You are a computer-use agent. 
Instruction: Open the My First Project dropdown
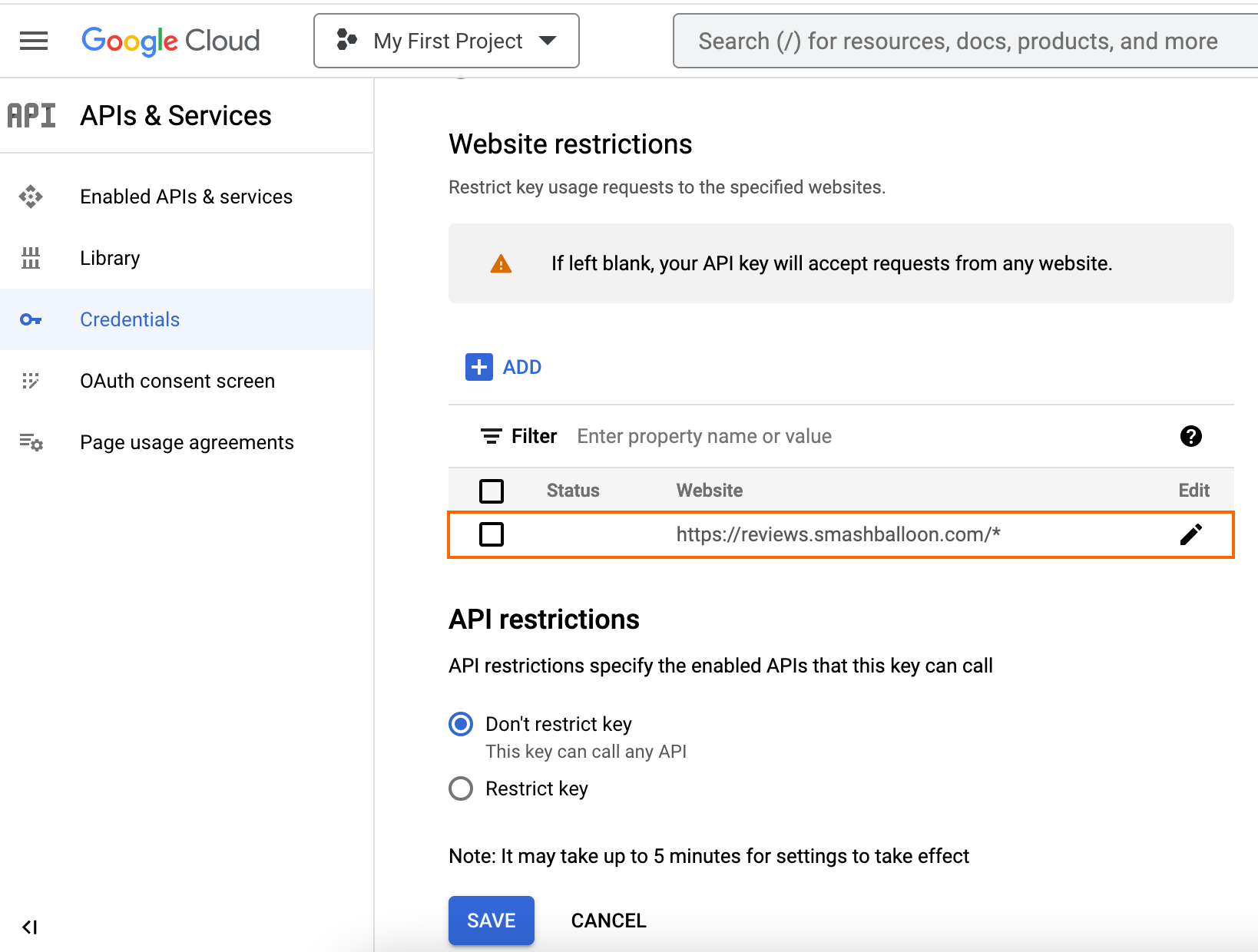tap(446, 41)
